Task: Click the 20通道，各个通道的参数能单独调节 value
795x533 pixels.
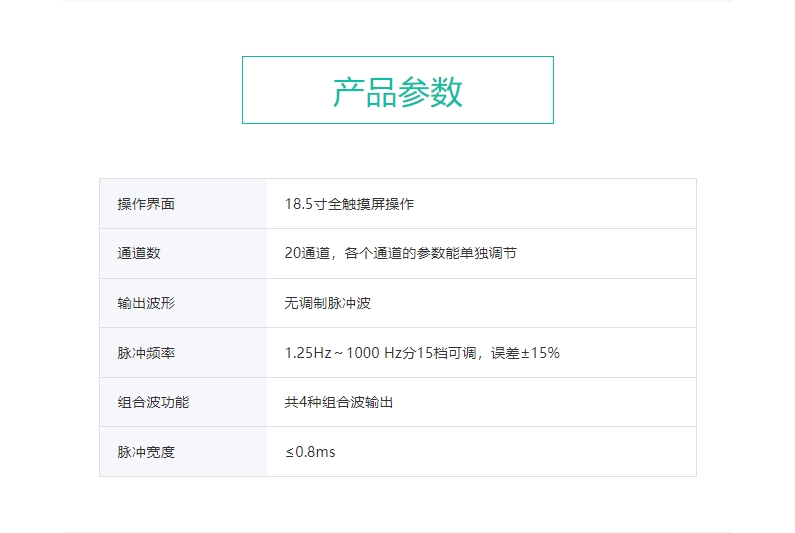Action: [401, 253]
